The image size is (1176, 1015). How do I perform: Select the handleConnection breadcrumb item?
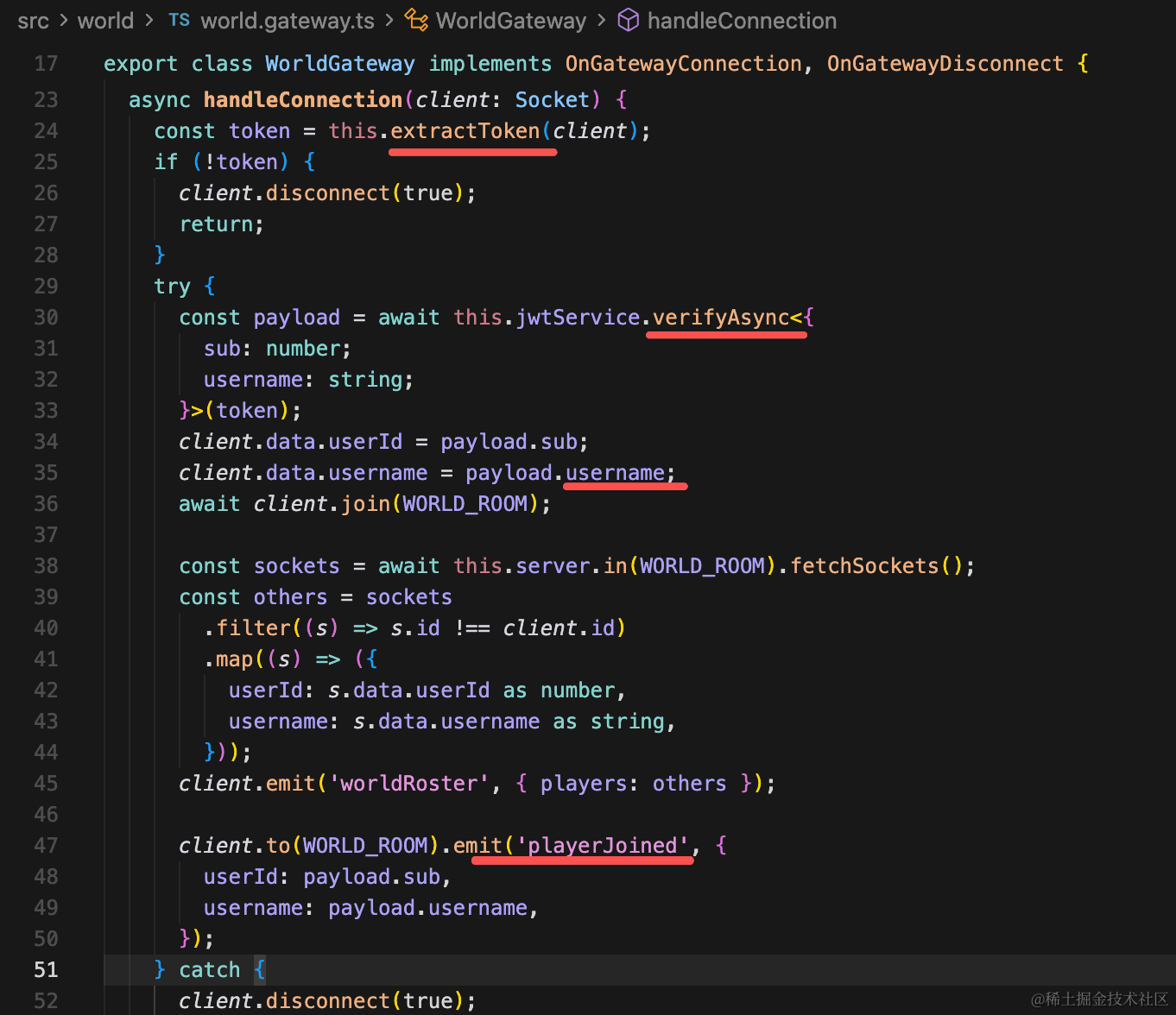pyautogui.click(x=742, y=21)
